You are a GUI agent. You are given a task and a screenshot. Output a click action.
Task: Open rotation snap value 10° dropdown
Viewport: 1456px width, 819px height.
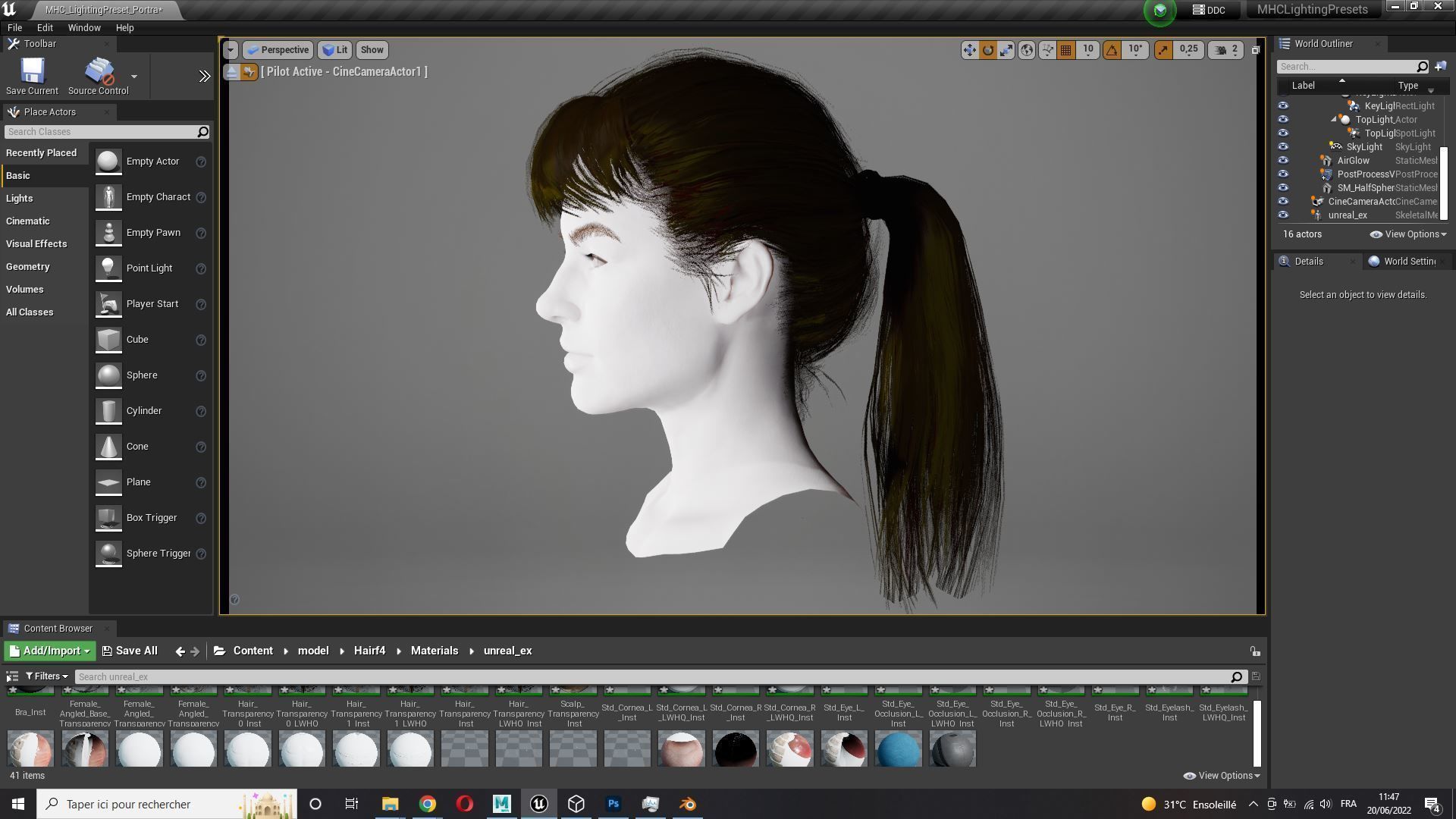1135,50
